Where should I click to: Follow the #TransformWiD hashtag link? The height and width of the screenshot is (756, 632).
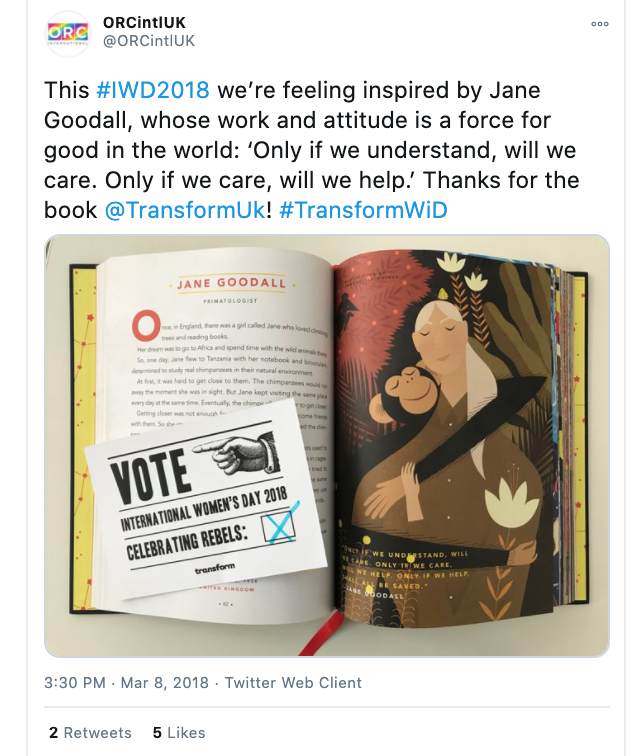(x=363, y=210)
